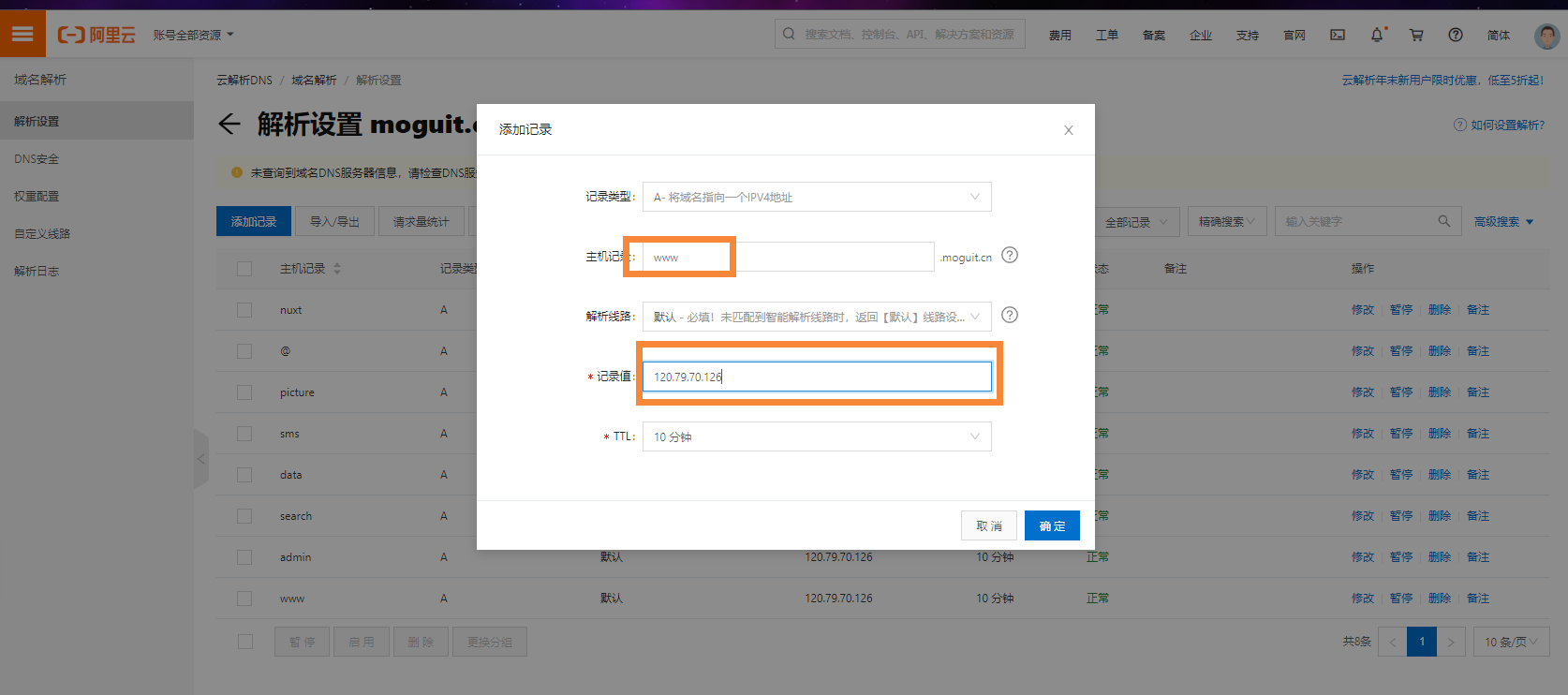Image resolution: width=1568 pixels, height=695 pixels.
Task: Collapse the left sidebar handle
Action: pos(200,459)
